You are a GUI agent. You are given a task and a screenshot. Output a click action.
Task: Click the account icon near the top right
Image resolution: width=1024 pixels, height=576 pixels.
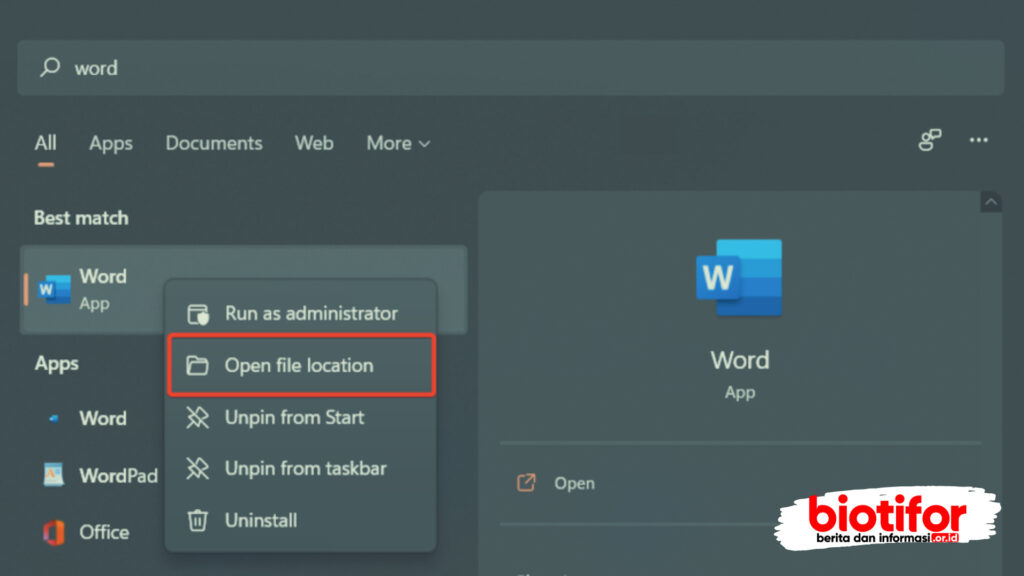pyautogui.click(x=928, y=141)
